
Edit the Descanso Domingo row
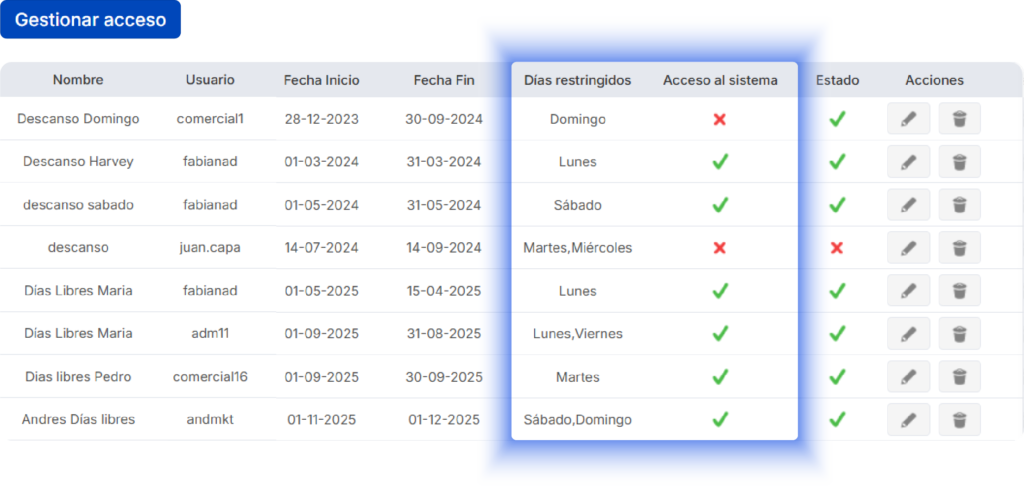tap(908, 119)
